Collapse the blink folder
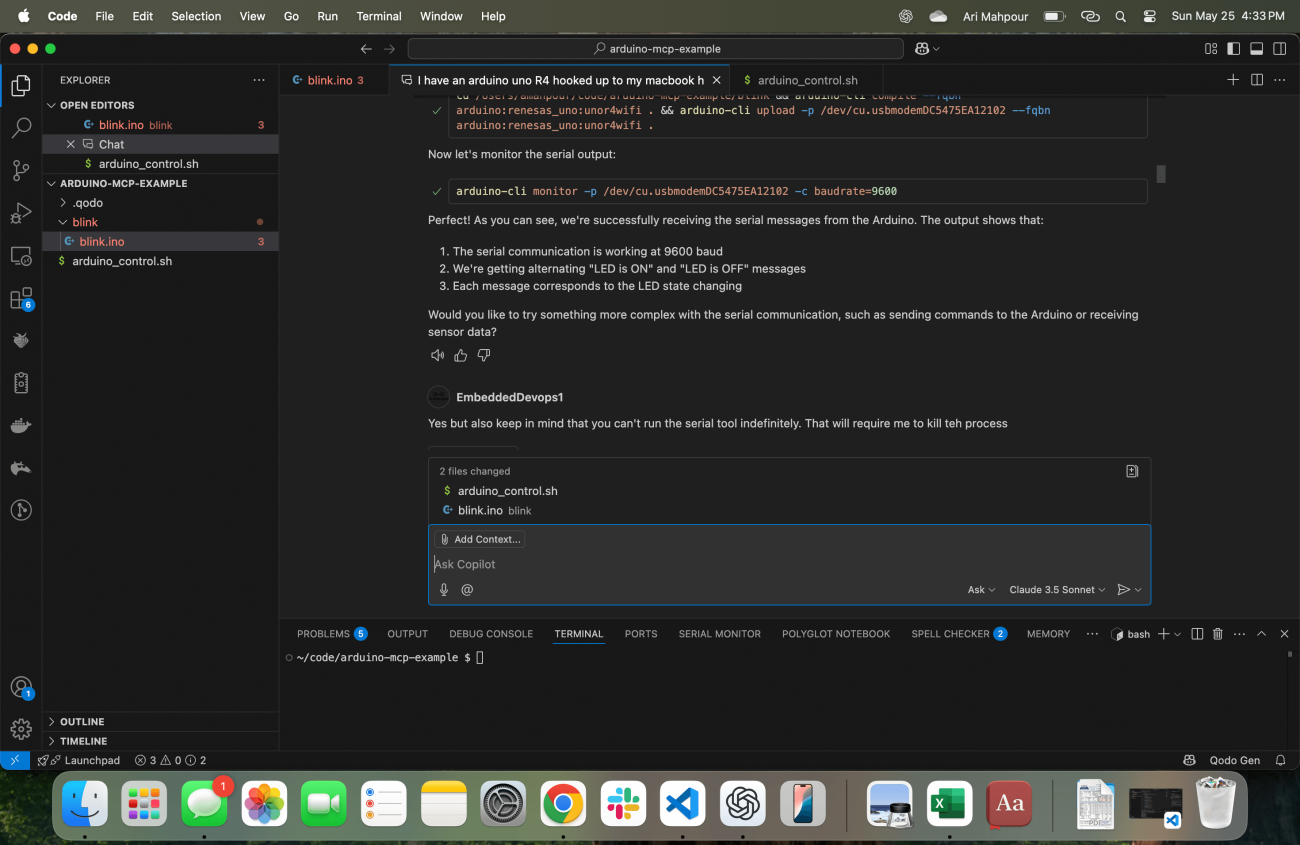The image size is (1300, 845). point(160,222)
